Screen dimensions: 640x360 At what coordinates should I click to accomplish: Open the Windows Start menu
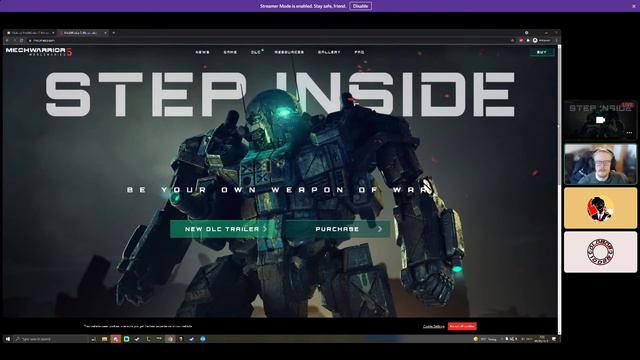point(8,339)
